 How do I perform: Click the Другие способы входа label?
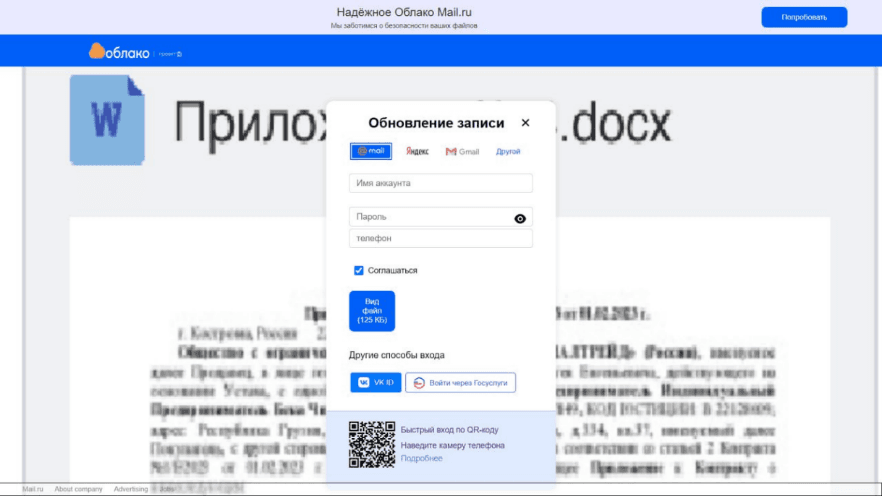(x=397, y=355)
